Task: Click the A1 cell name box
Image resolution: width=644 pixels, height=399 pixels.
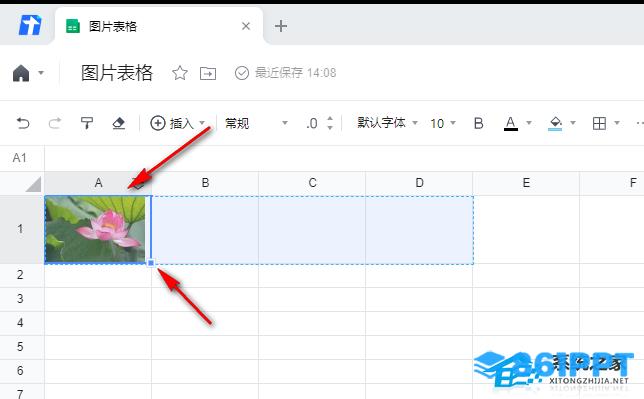Action: pyautogui.click(x=20, y=158)
